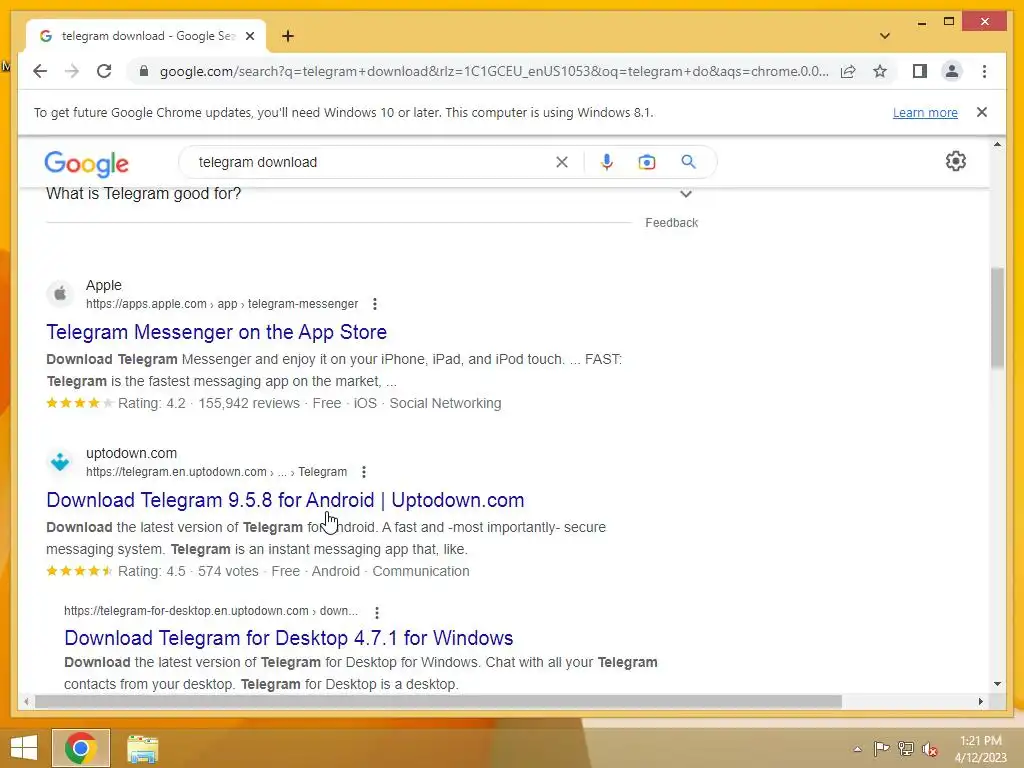Click the scroll up arrow

click(x=997, y=144)
